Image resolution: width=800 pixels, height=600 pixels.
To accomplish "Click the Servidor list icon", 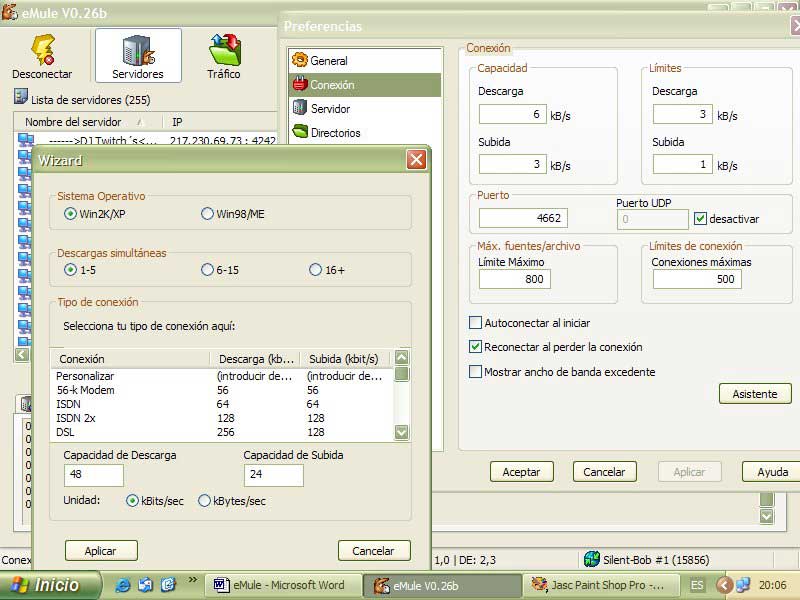I will [x=299, y=107].
